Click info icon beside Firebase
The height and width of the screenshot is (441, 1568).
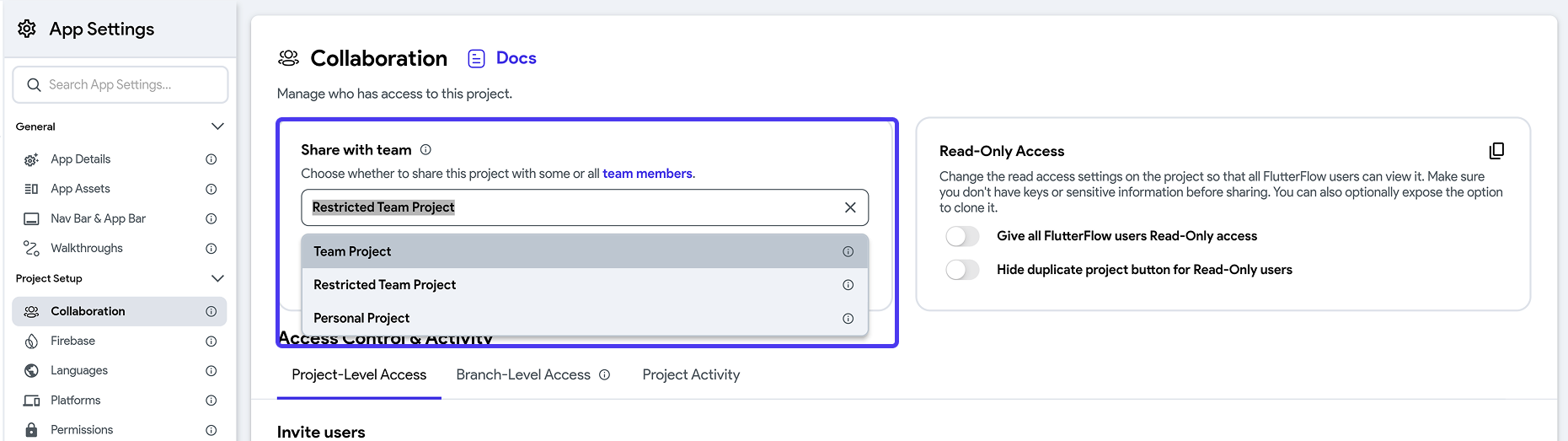[211, 342]
